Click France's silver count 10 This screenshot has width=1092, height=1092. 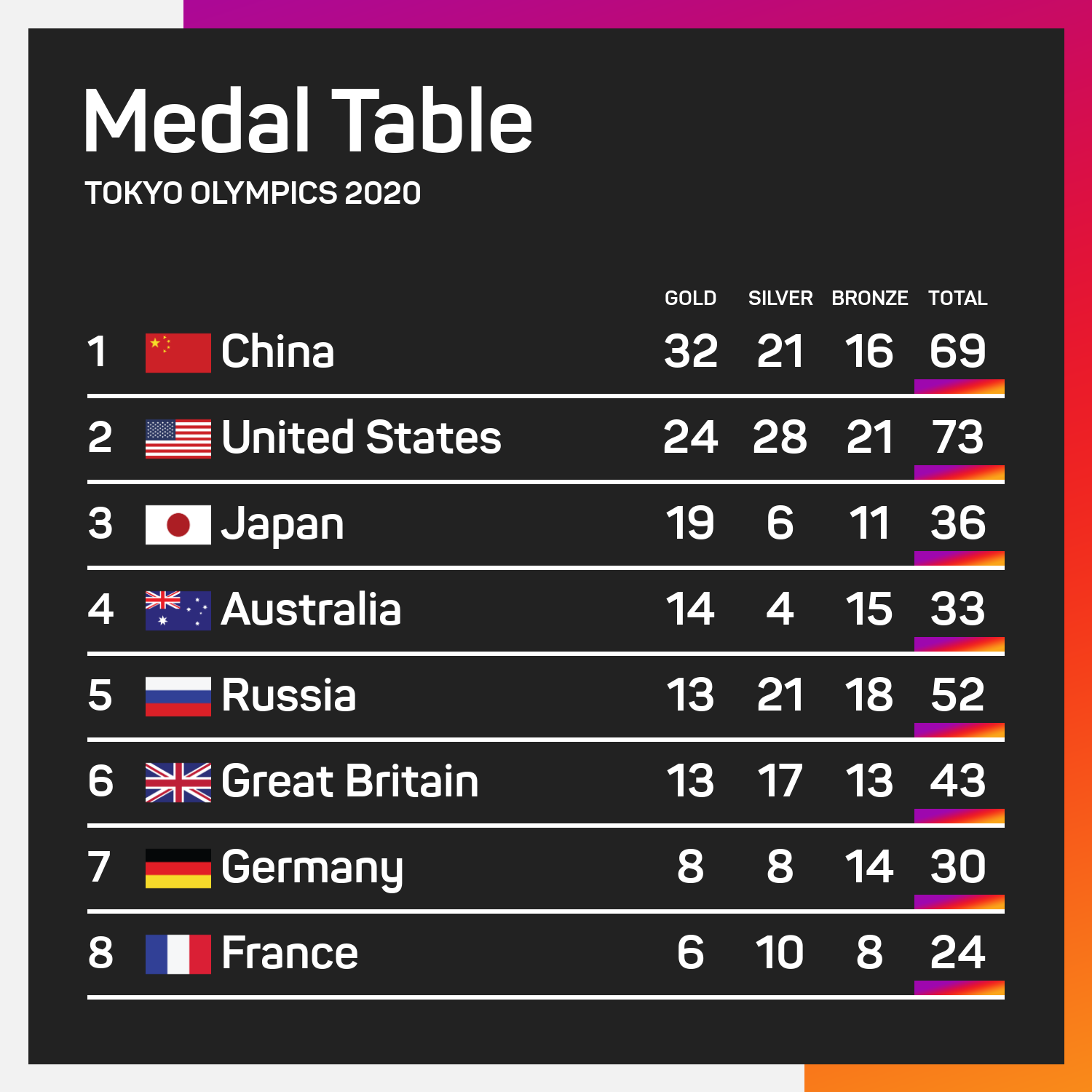(x=780, y=953)
